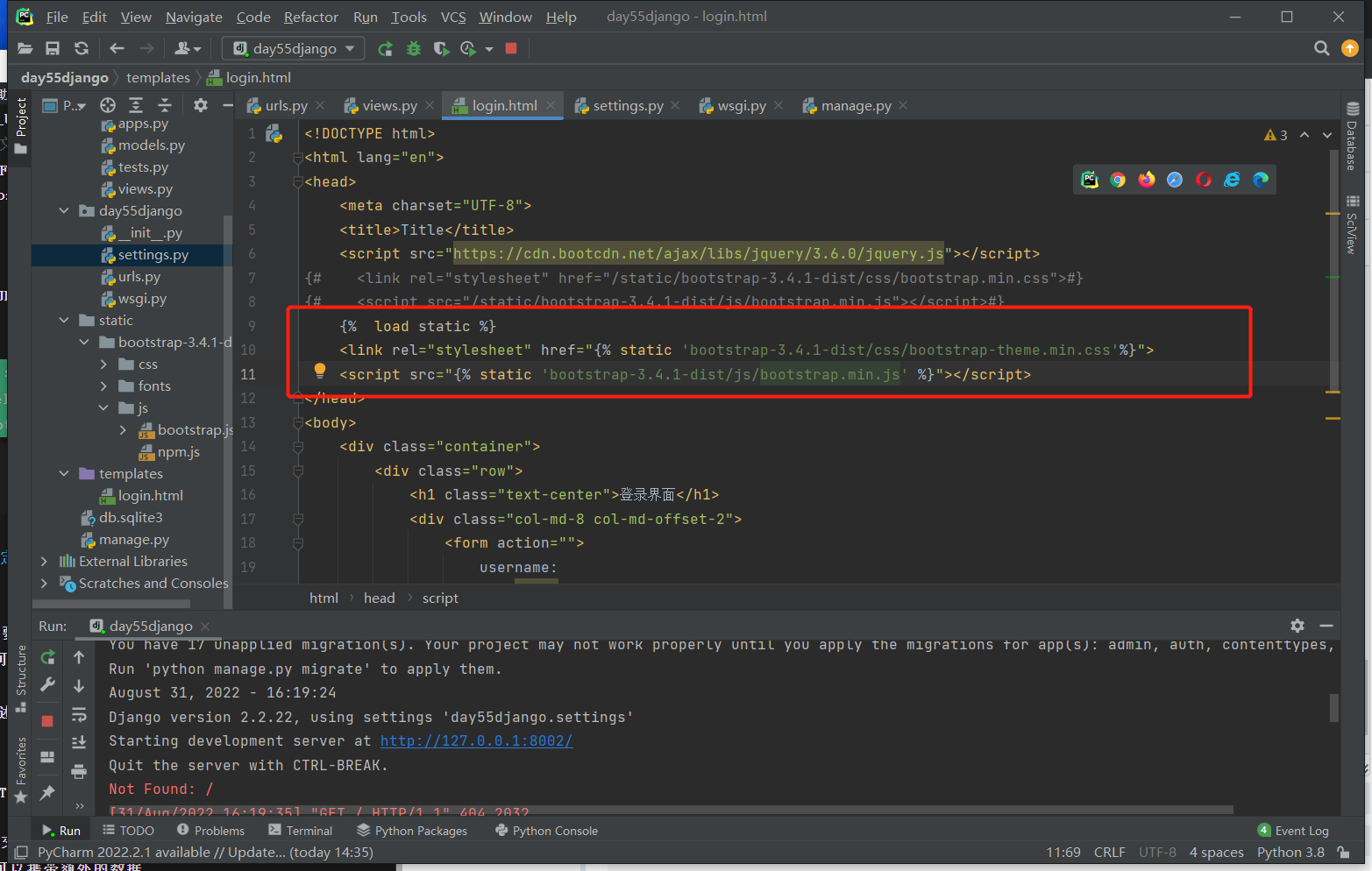
Task: Open Run panel settings gear
Action: point(1297,626)
